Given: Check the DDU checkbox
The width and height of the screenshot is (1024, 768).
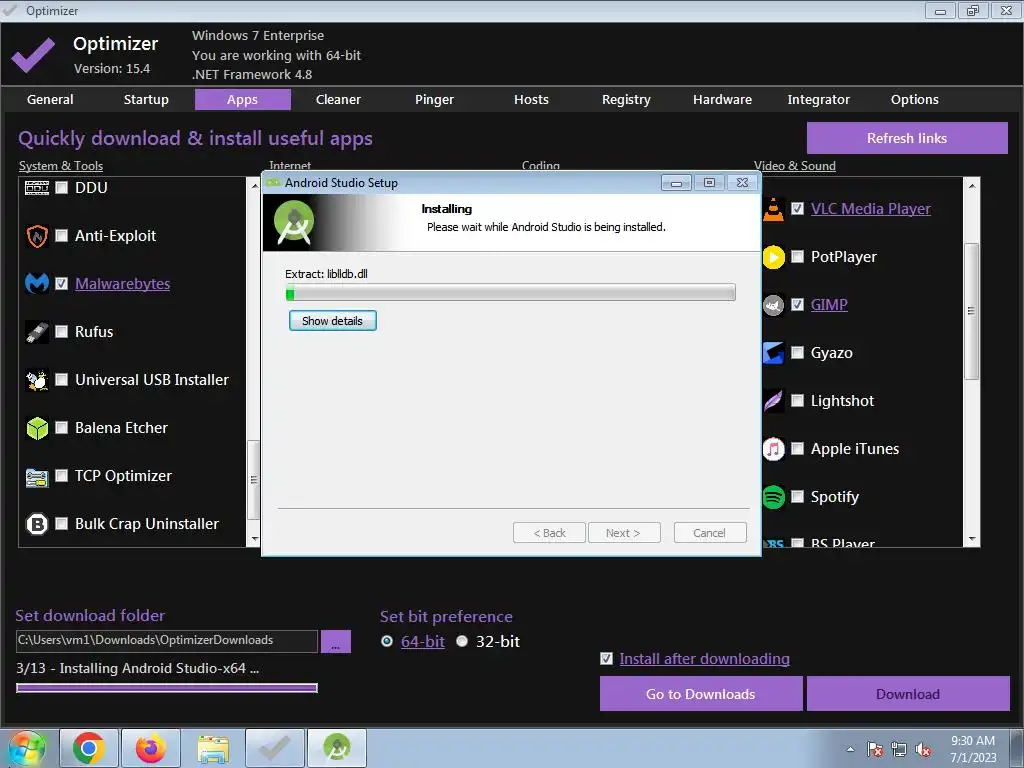Looking at the screenshot, I should coord(61,188).
